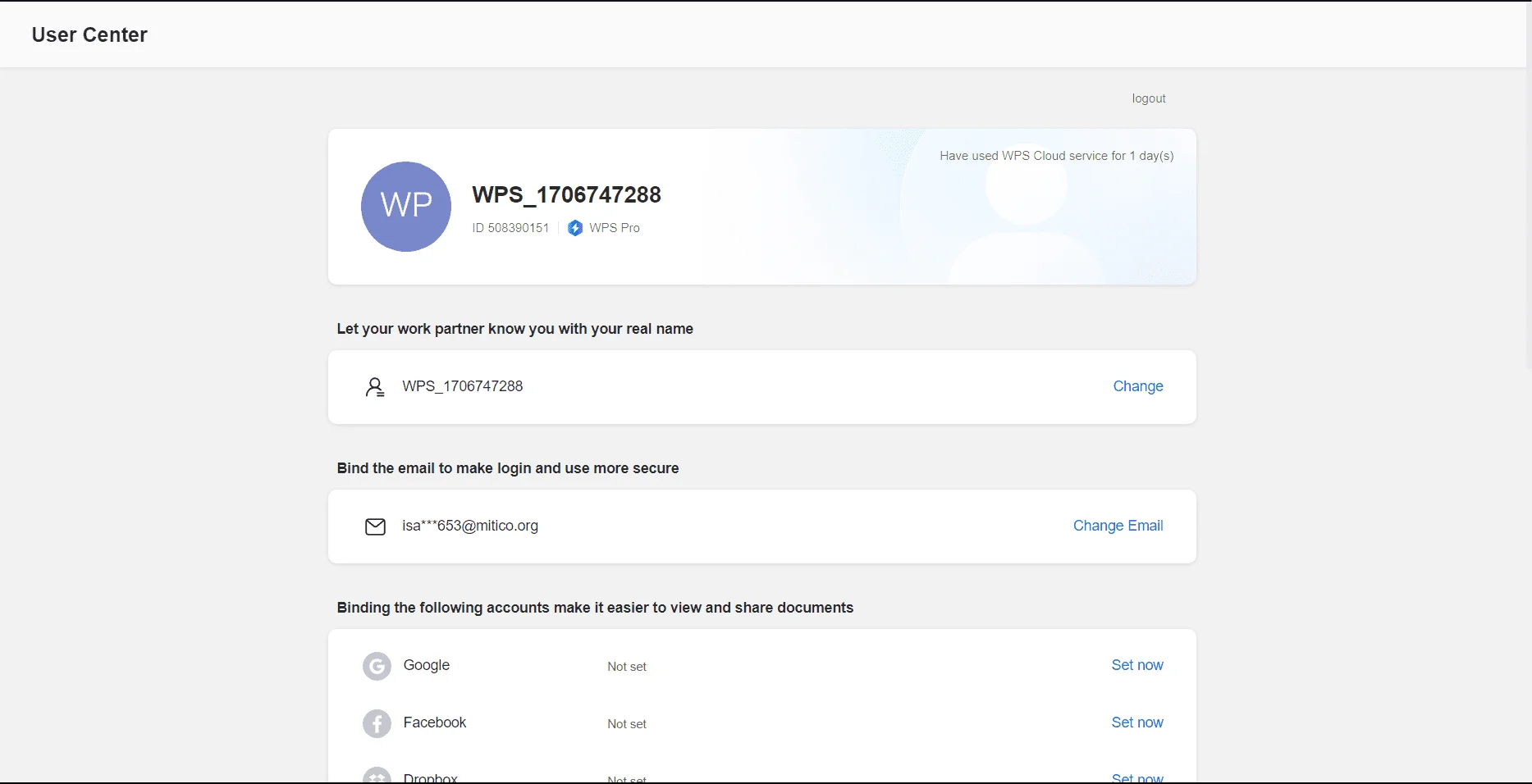Click the Facebook logo icon

point(377,723)
